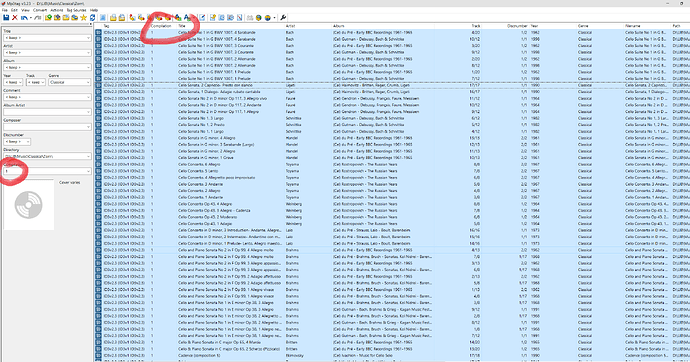Viewport: 690px width, 362px height.
Task: Select row 'Cadenze (composition 5)'
Action: pyautogui.click(x=392, y=355)
